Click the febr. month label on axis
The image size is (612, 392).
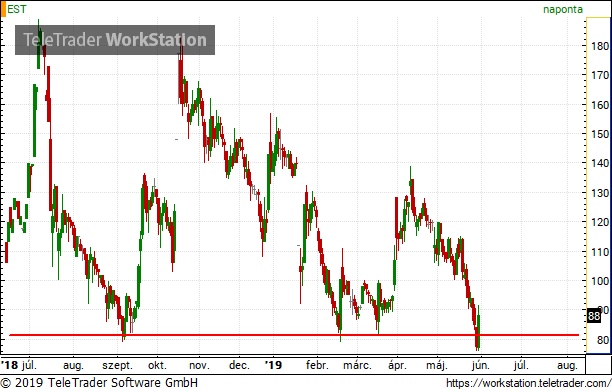[x=317, y=365]
